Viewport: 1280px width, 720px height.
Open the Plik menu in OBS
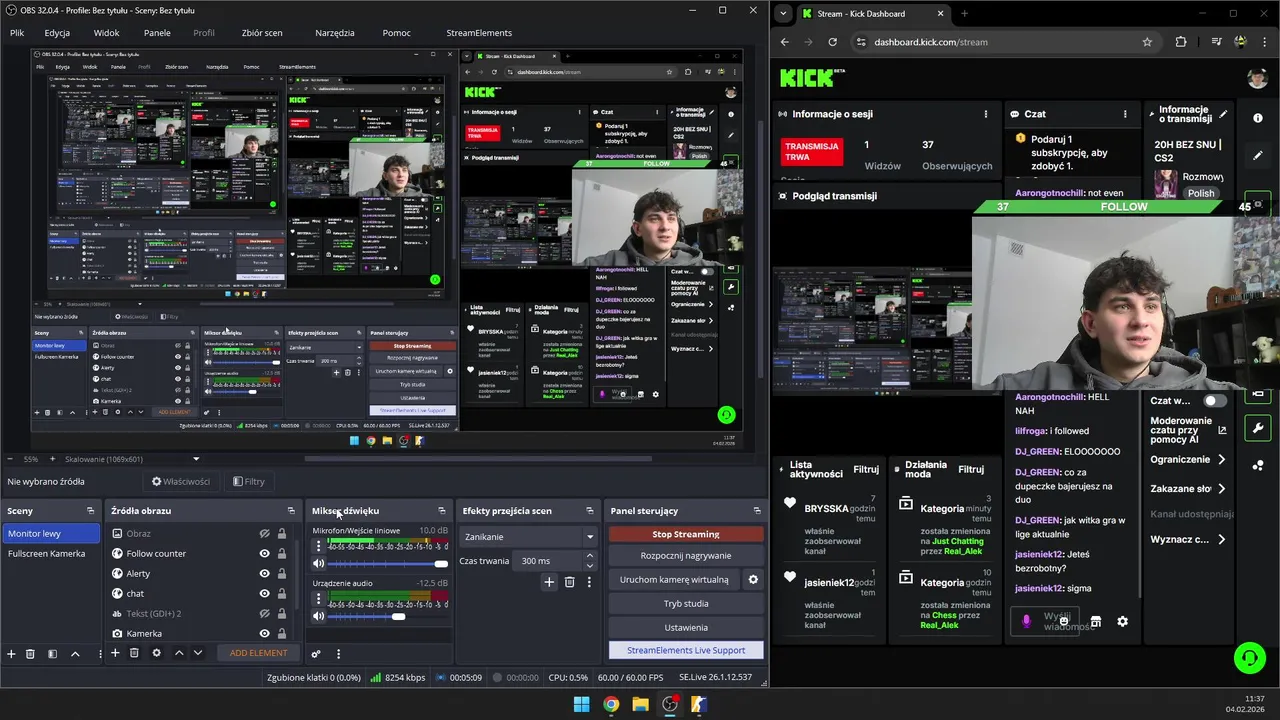pyautogui.click(x=17, y=33)
